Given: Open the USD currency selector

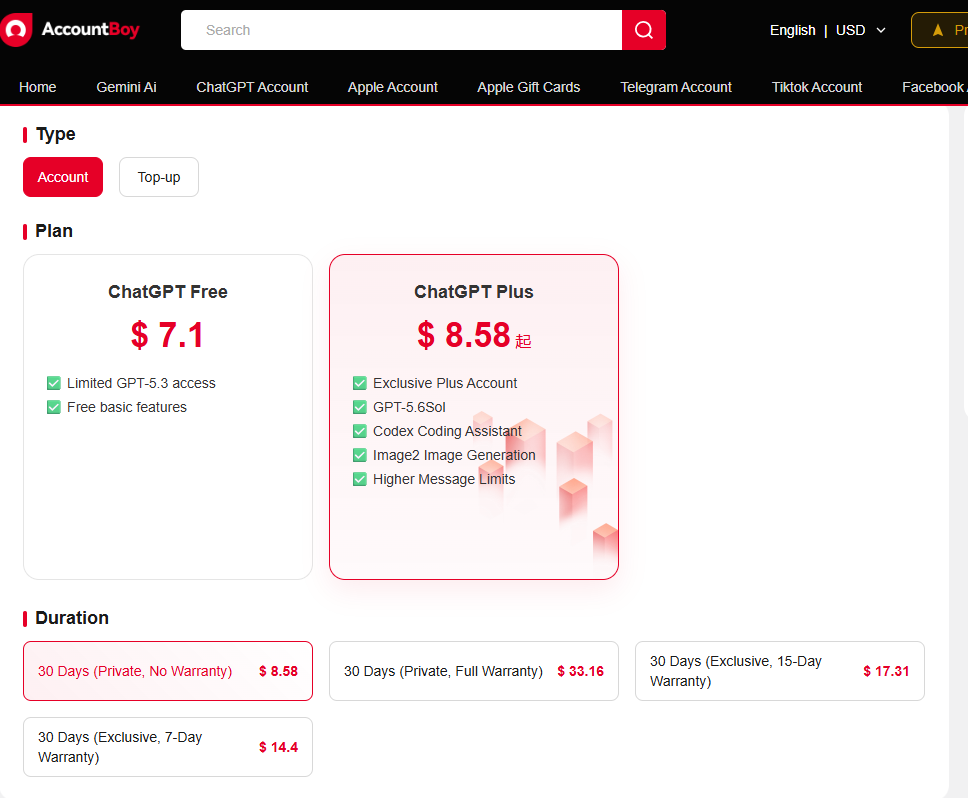Looking at the screenshot, I should pyautogui.click(x=850, y=30).
